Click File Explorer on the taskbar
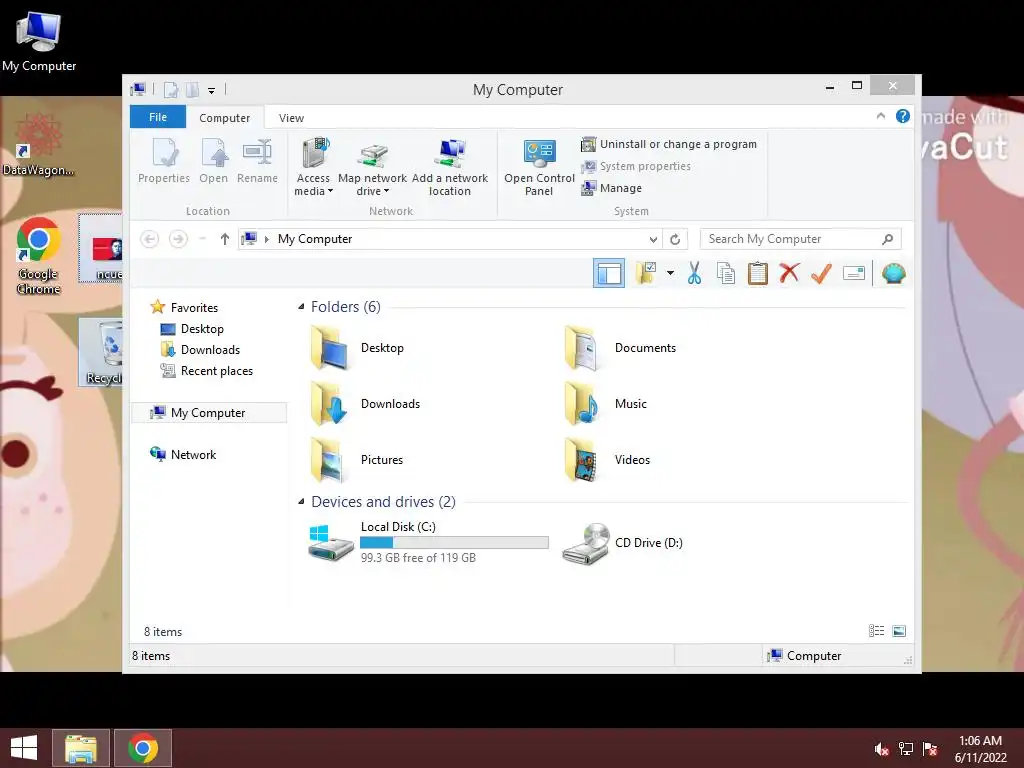 tap(81, 748)
